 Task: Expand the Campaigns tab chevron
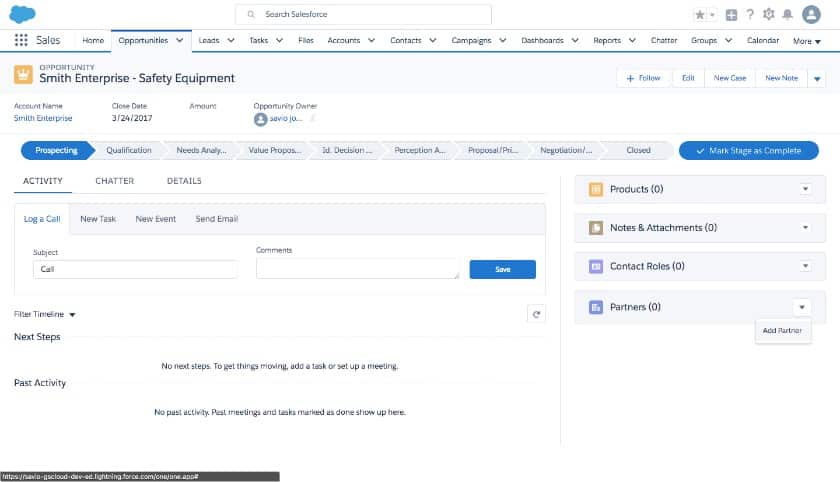(502, 40)
